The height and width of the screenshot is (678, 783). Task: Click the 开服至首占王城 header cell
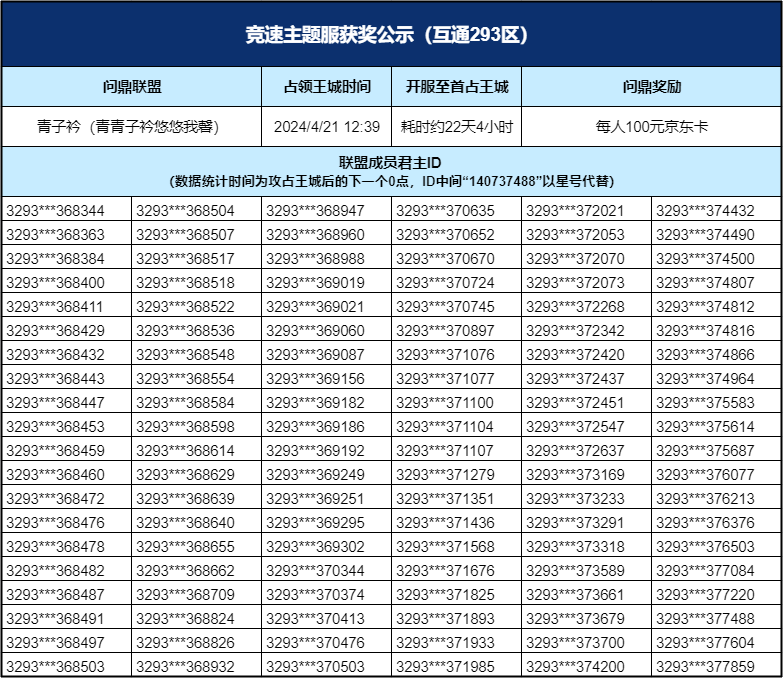tap(457, 87)
